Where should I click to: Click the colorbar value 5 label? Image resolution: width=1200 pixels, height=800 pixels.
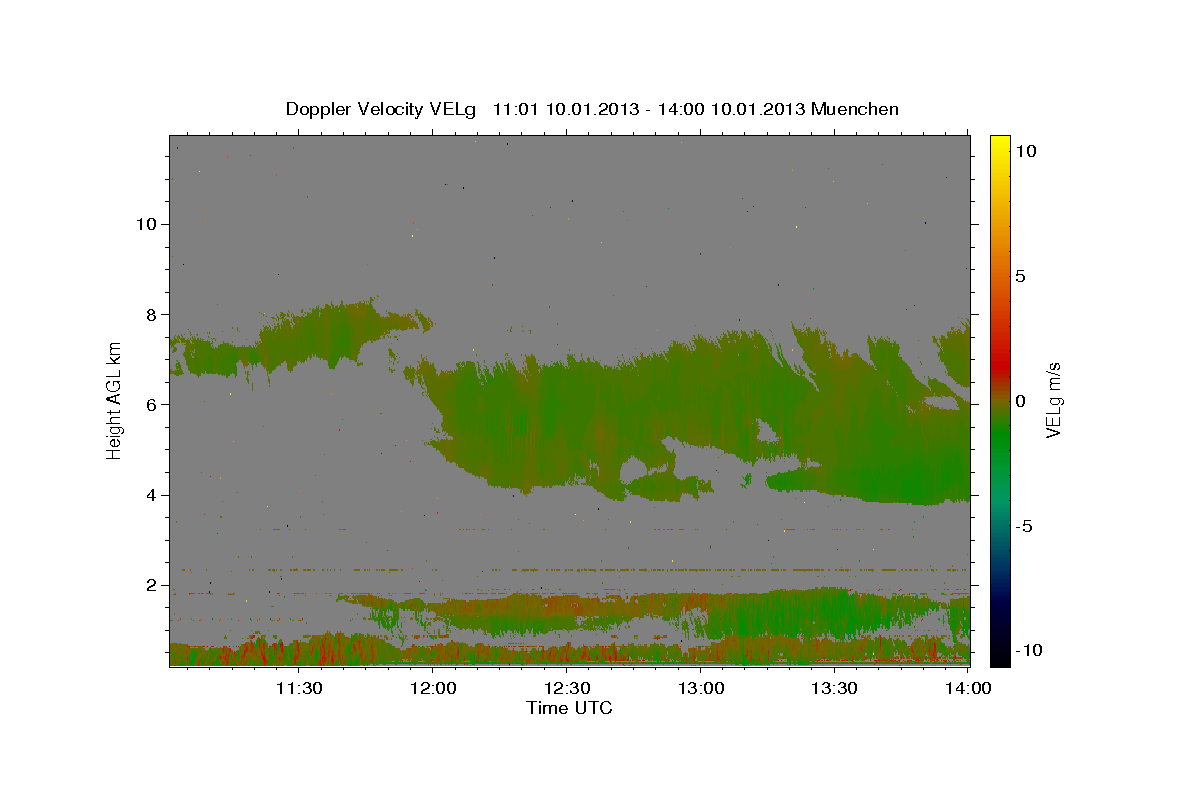click(1020, 276)
